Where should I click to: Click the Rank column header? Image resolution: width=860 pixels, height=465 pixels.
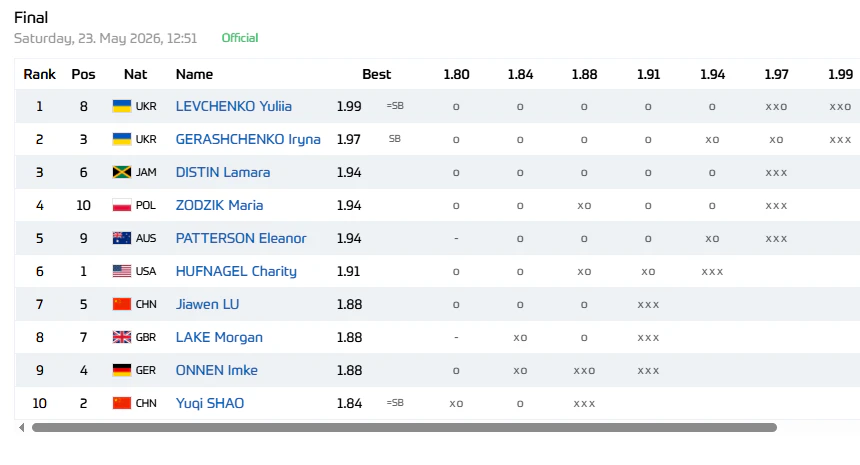[39, 74]
